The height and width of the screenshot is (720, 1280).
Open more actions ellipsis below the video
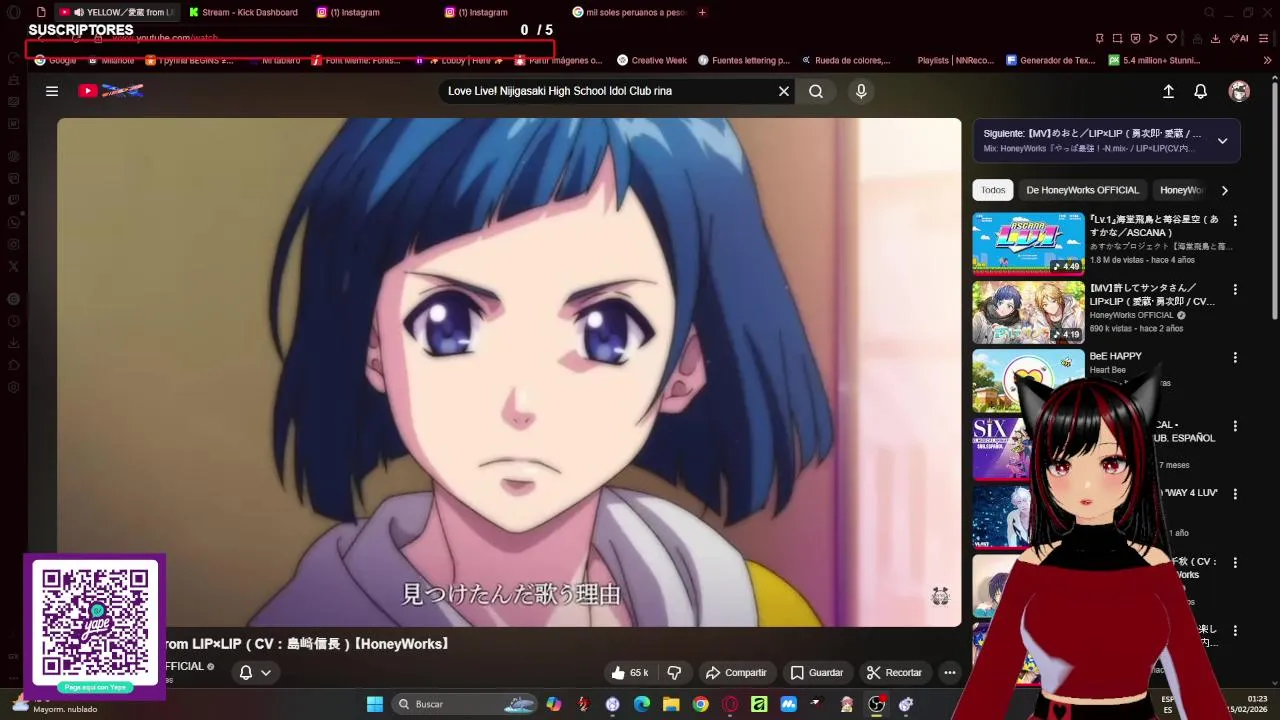pyautogui.click(x=950, y=673)
